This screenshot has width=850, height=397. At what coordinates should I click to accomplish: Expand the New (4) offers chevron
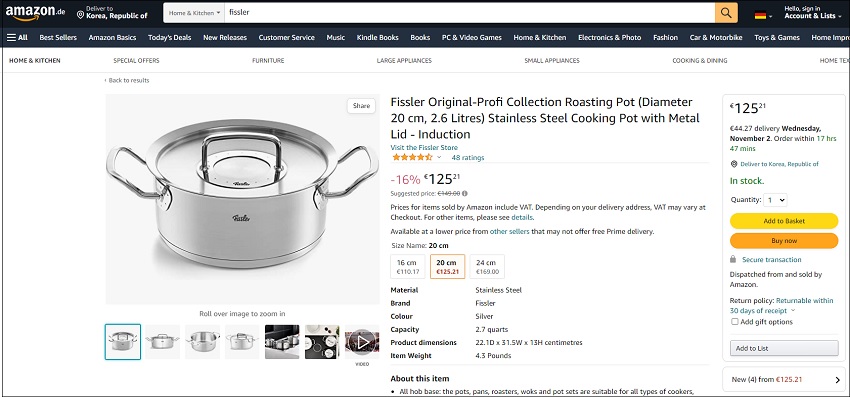(838, 380)
